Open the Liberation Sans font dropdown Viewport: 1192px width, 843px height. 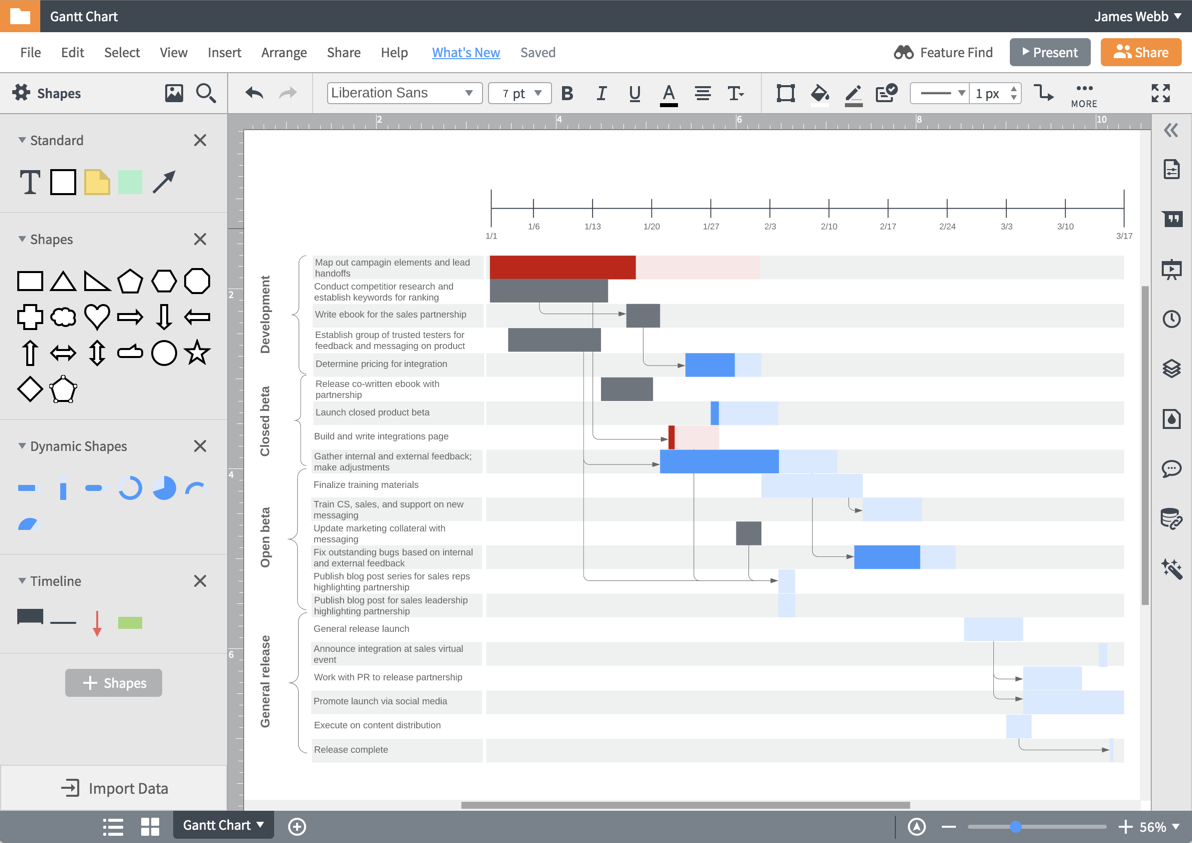point(404,92)
